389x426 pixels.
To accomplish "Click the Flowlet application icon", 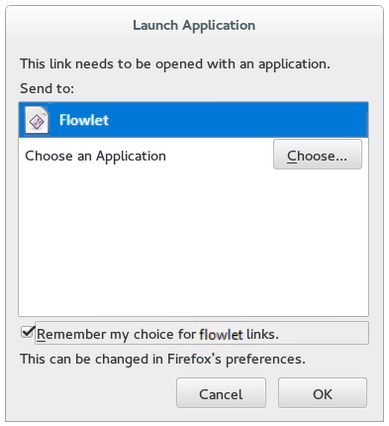I will (x=37, y=120).
